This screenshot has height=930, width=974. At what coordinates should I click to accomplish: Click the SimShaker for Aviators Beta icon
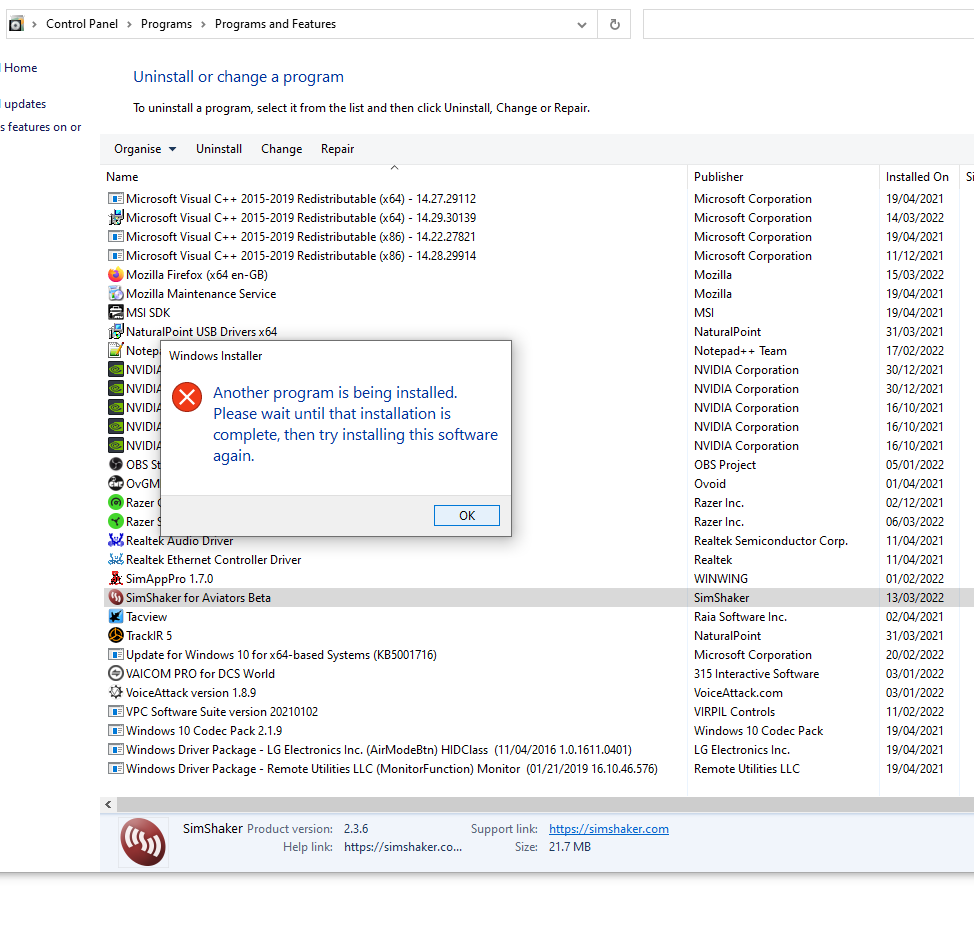pyautogui.click(x=116, y=598)
